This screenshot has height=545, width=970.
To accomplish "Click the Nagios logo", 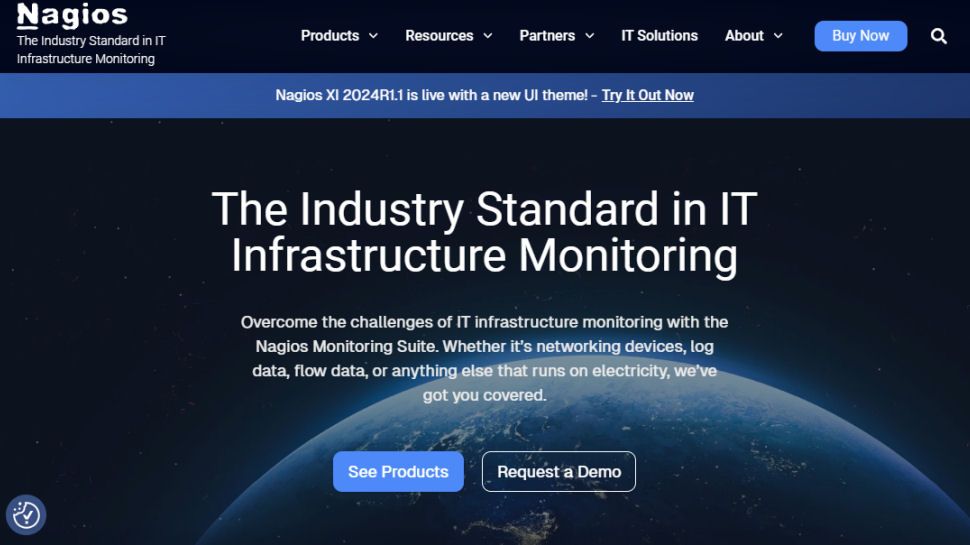I will [72, 15].
